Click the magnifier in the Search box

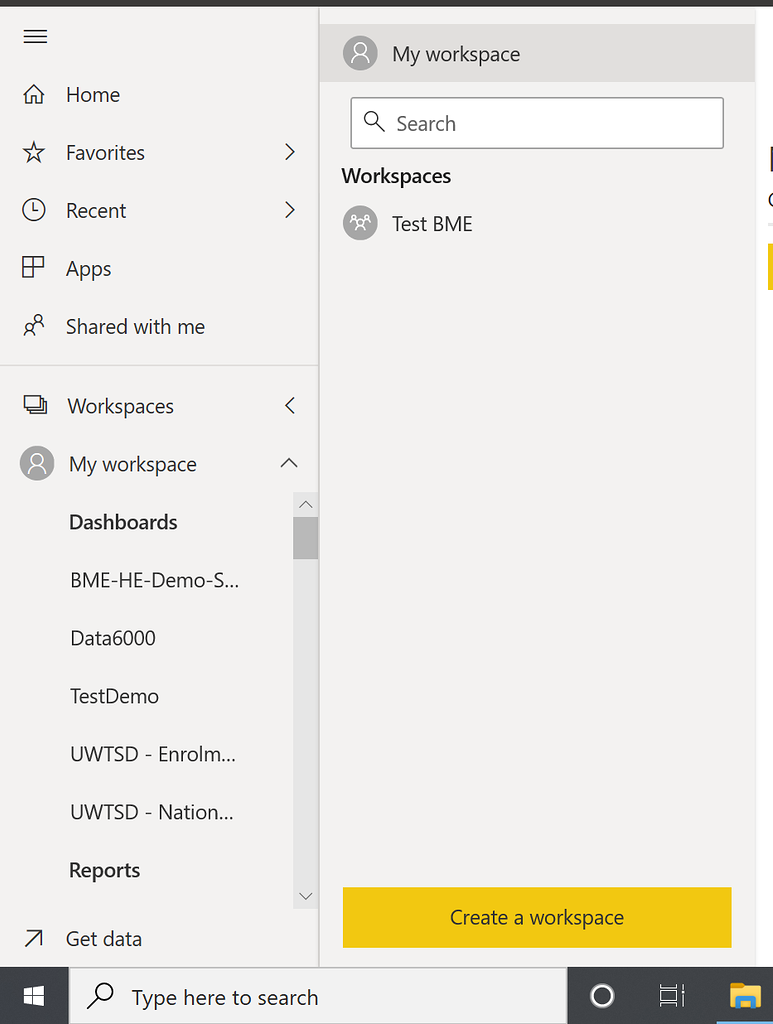coord(374,121)
